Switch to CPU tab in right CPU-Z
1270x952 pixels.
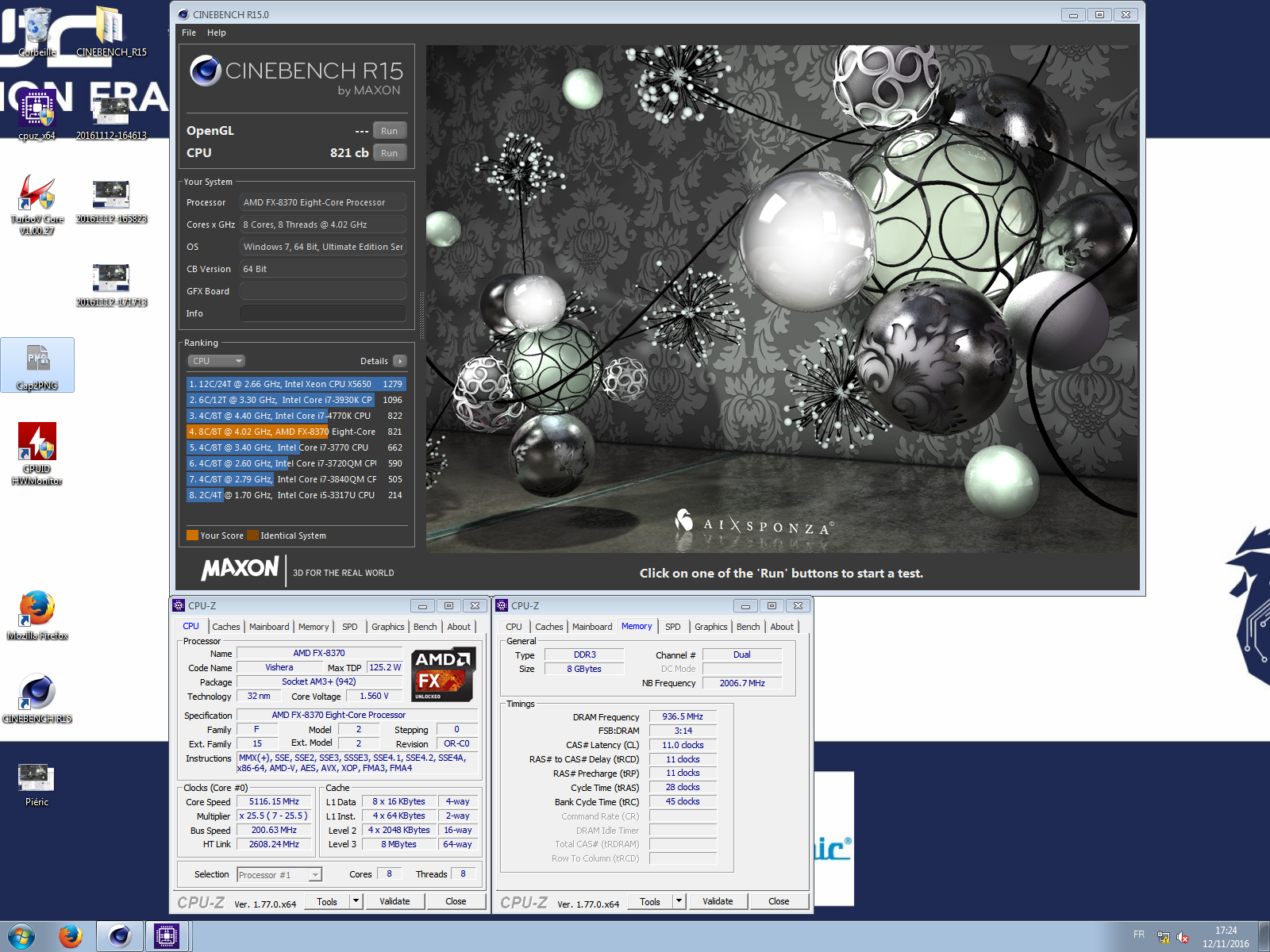pyautogui.click(x=514, y=627)
